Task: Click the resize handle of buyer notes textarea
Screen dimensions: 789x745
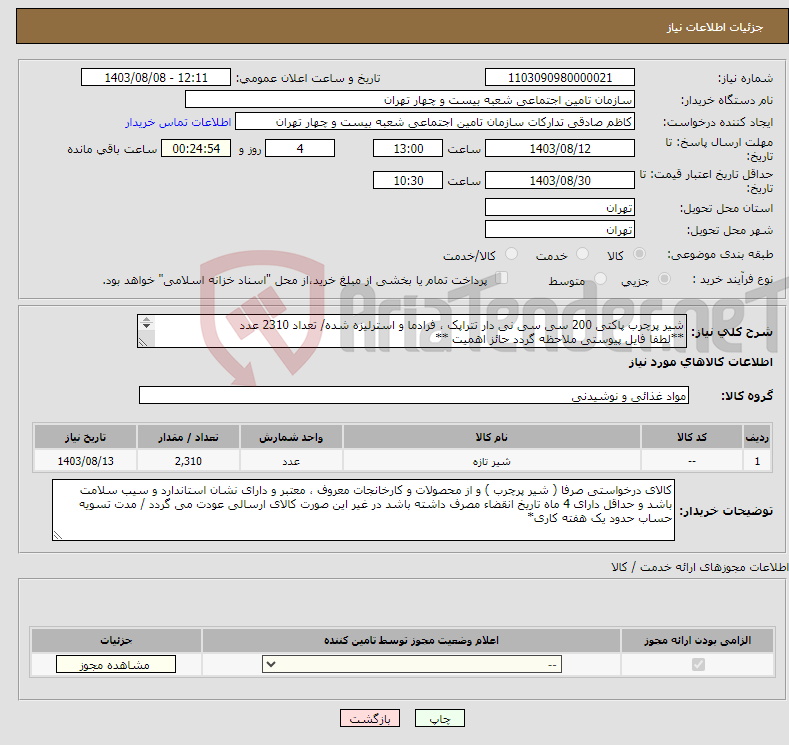Action: pos(58,535)
